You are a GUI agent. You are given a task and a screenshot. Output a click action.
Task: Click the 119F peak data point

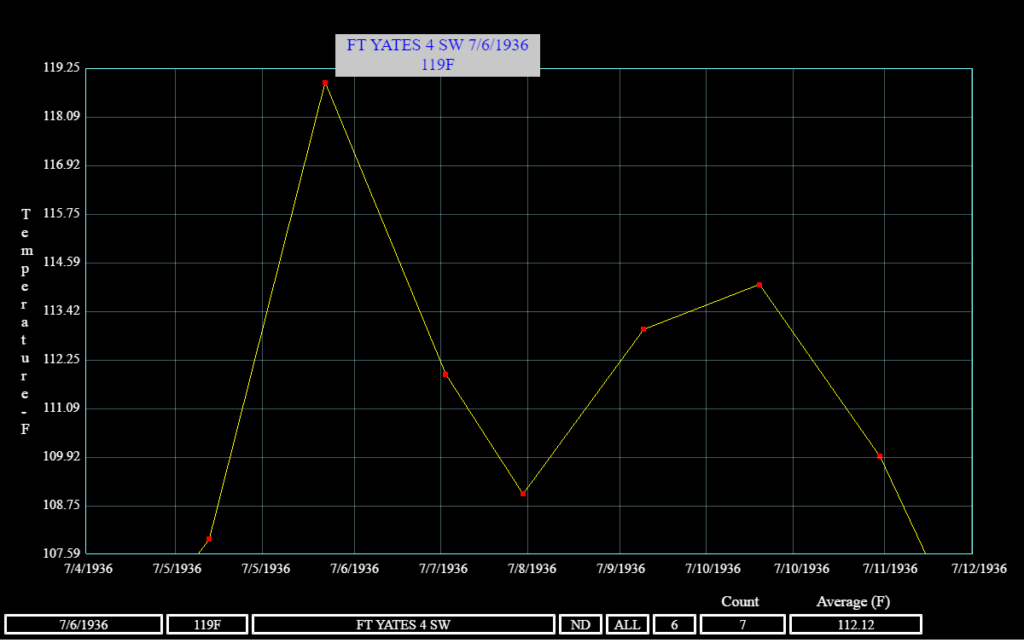(325, 83)
